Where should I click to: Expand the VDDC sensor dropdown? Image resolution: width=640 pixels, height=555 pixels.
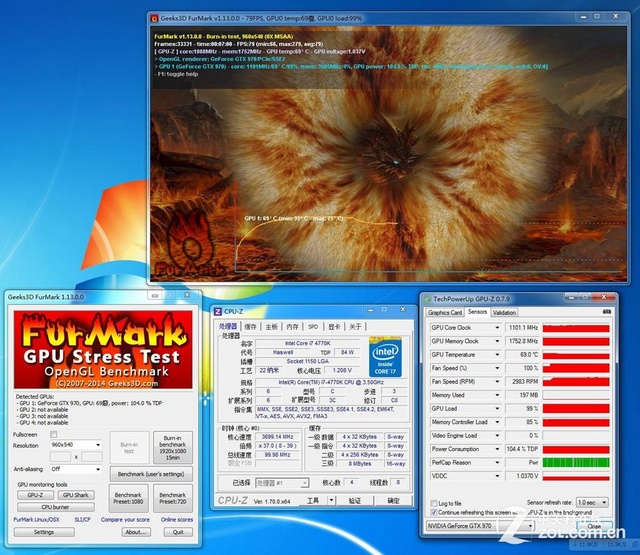[x=497, y=476]
